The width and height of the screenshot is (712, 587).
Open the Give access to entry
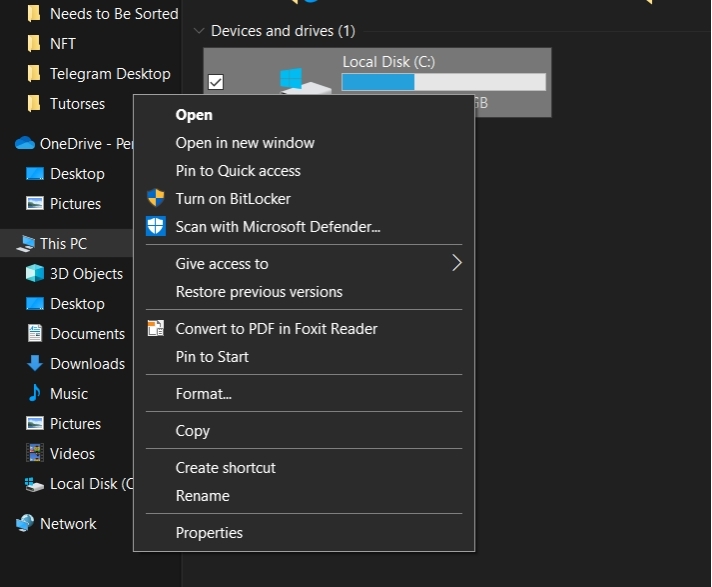[x=304, y=263]
